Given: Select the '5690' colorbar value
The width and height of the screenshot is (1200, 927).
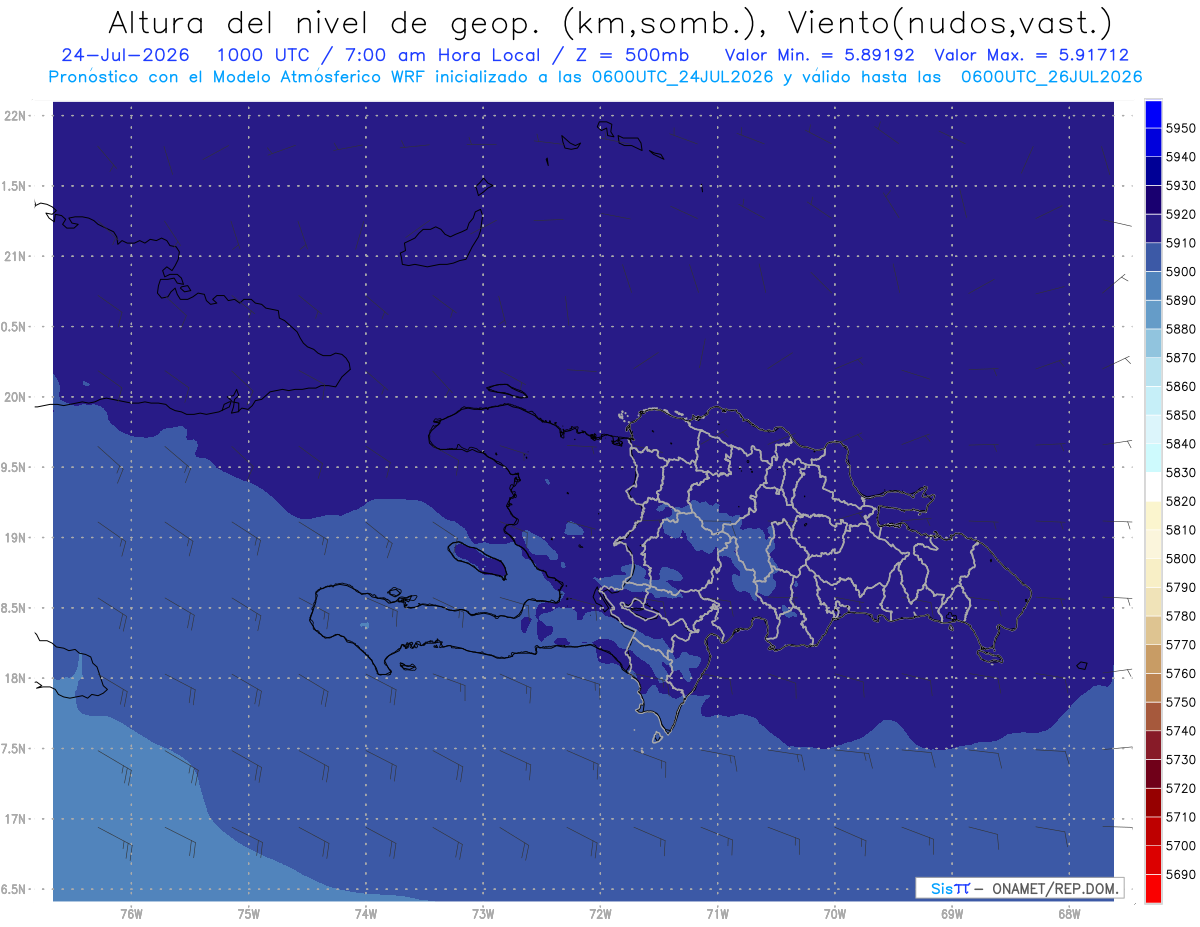Looking at the screenshot, I should [1180, 874].
